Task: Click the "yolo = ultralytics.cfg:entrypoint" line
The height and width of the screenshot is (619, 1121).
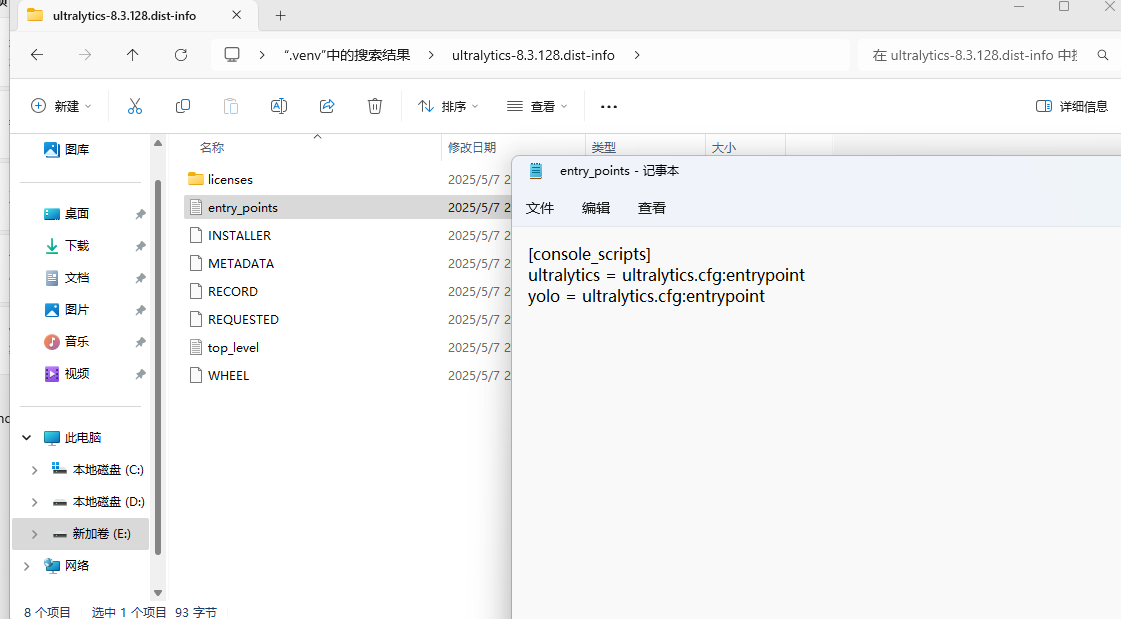Action: 646,296
